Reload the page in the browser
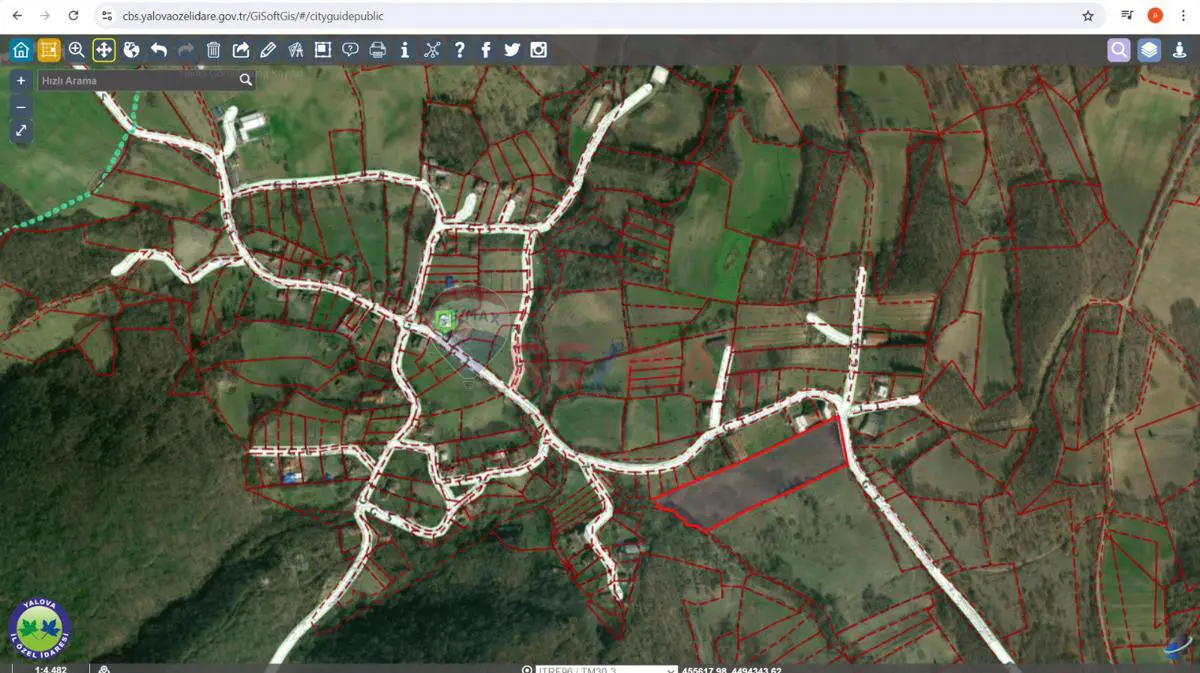The image size is (1200, 673). (x=73, y=16)
